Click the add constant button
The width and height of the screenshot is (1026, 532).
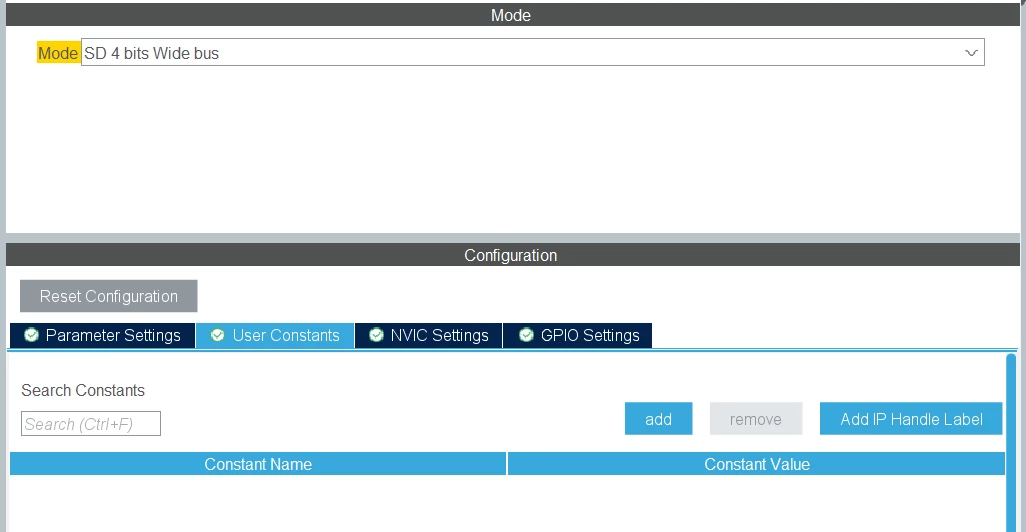point(658,419)
